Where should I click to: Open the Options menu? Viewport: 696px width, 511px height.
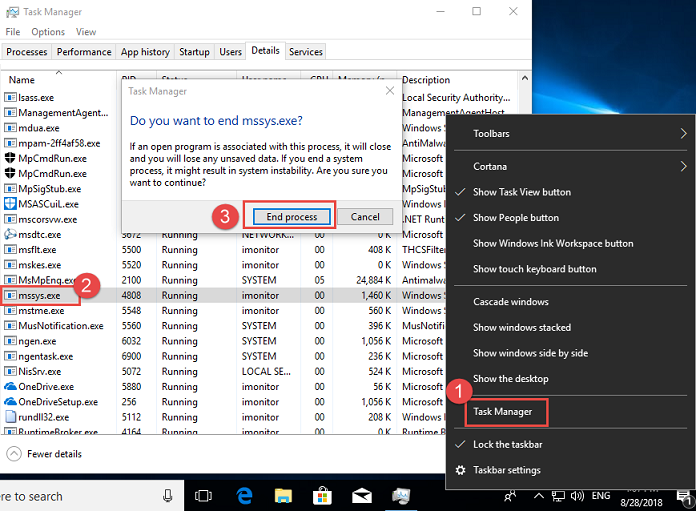coord(48,32)
